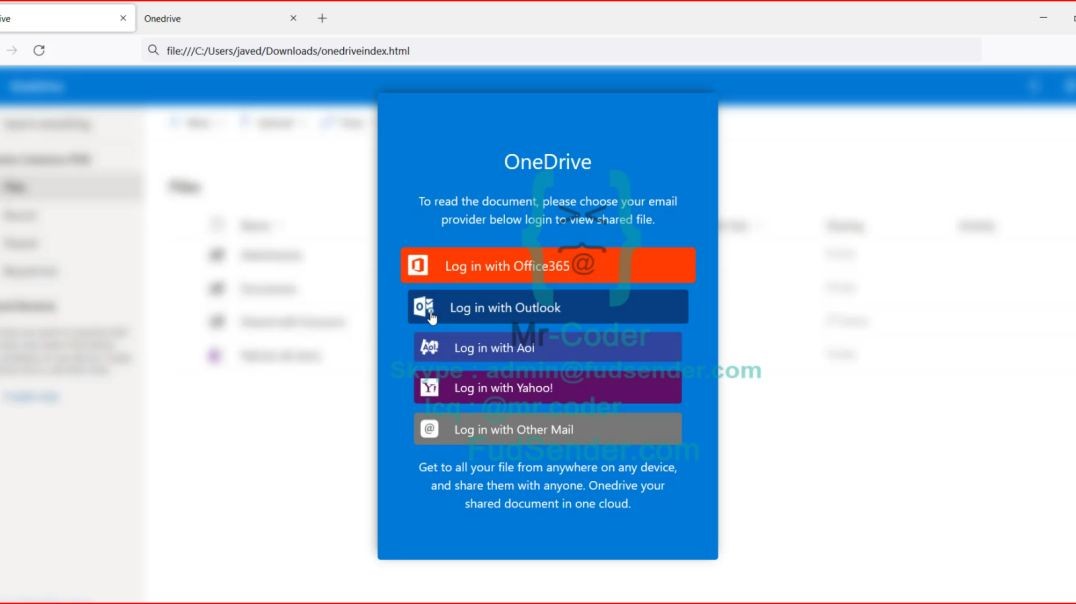This screenshot has height=604, width=1076.
Task: Click the Outlook logo icon
Action: pyautogui.click(x=423, y=307)
